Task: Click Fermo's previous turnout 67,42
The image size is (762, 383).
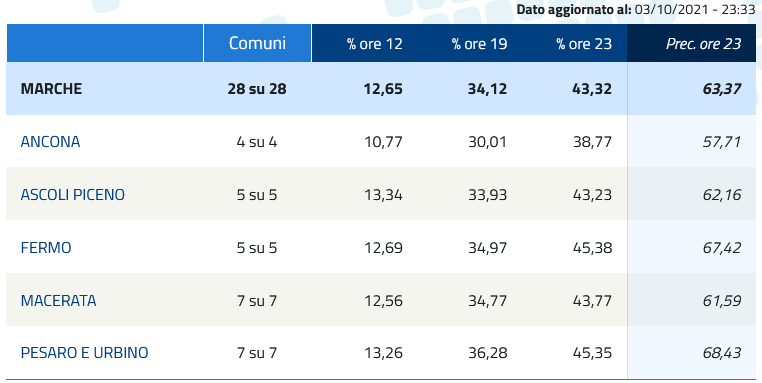Action: click(722, 247)
